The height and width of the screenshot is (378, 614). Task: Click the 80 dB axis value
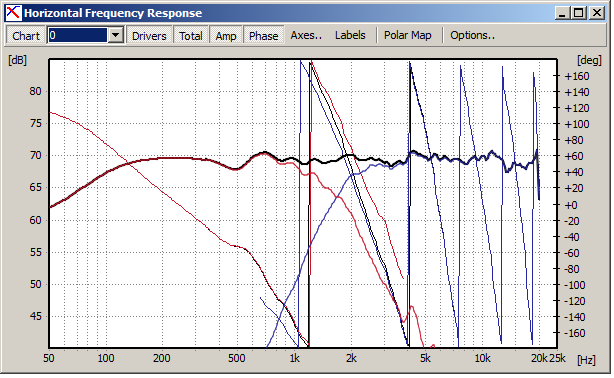pyautogui.click(x=35, y=91)
